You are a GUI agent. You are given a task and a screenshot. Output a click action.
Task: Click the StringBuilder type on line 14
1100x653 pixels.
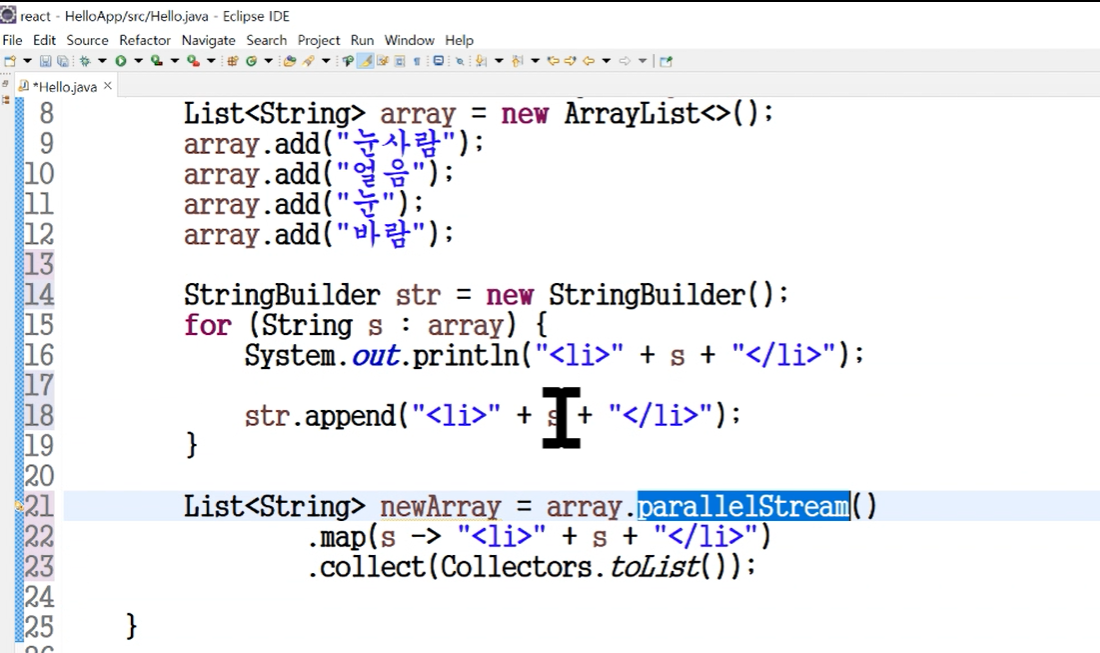[x=282, y=295]
